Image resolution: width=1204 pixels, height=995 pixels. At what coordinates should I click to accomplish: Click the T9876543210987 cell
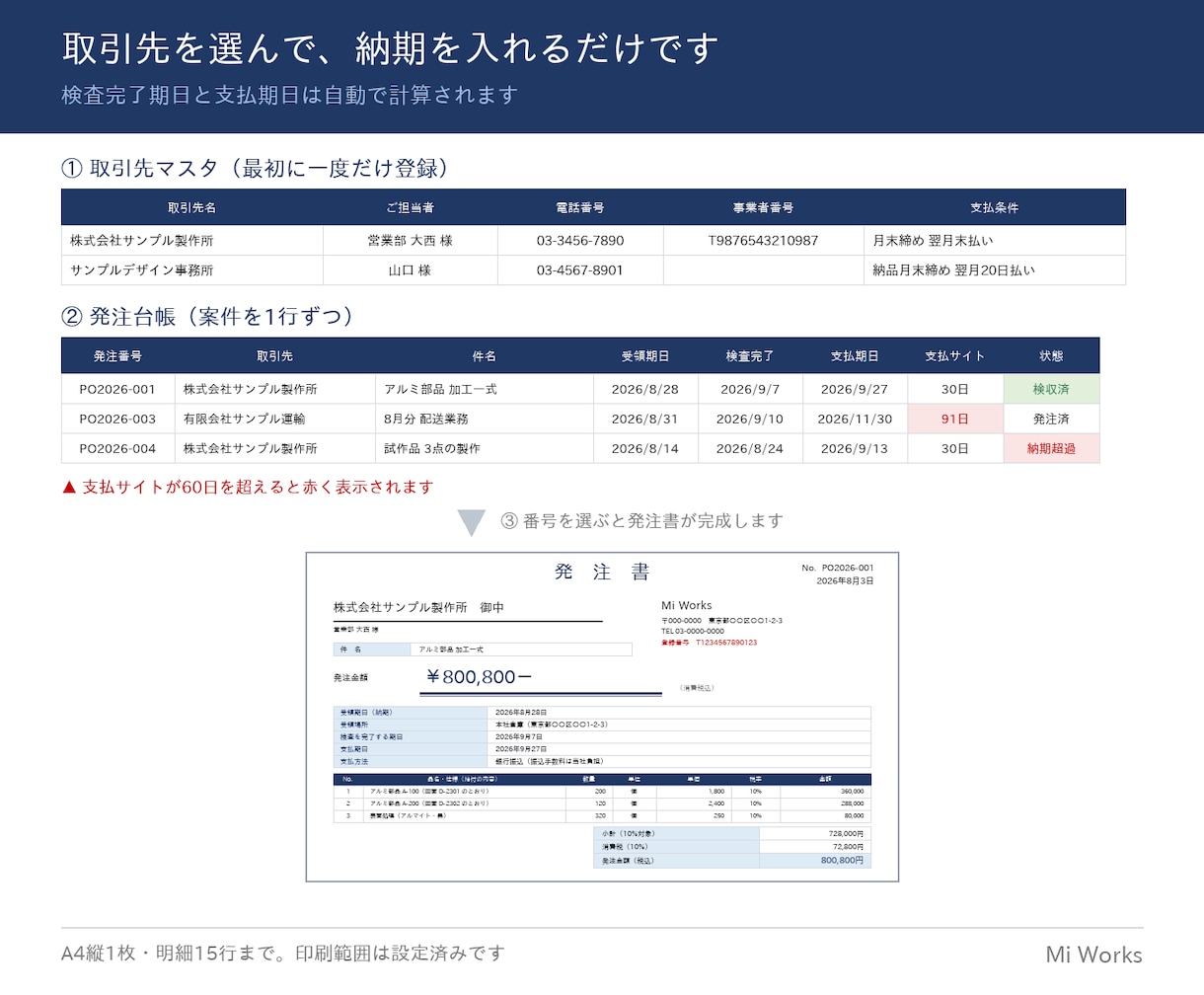click(x=763, y=241)
